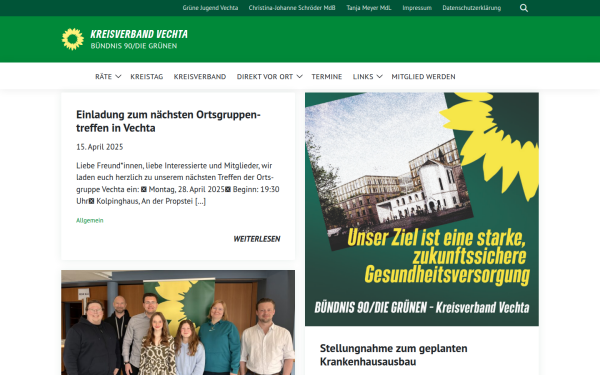Open the Impressum page
The image size is (600, 375).
(x=417, y=8)
